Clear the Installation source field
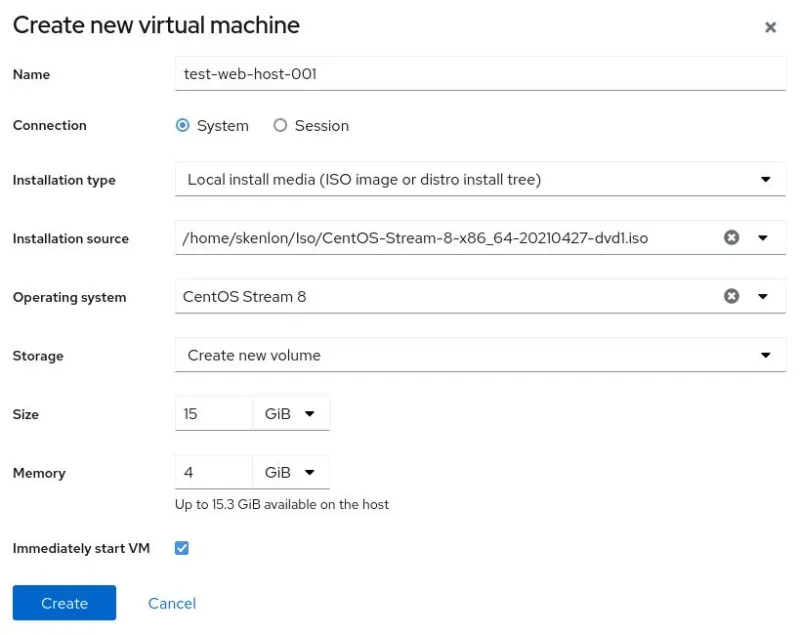800x635 pixels. pos(731,238)
